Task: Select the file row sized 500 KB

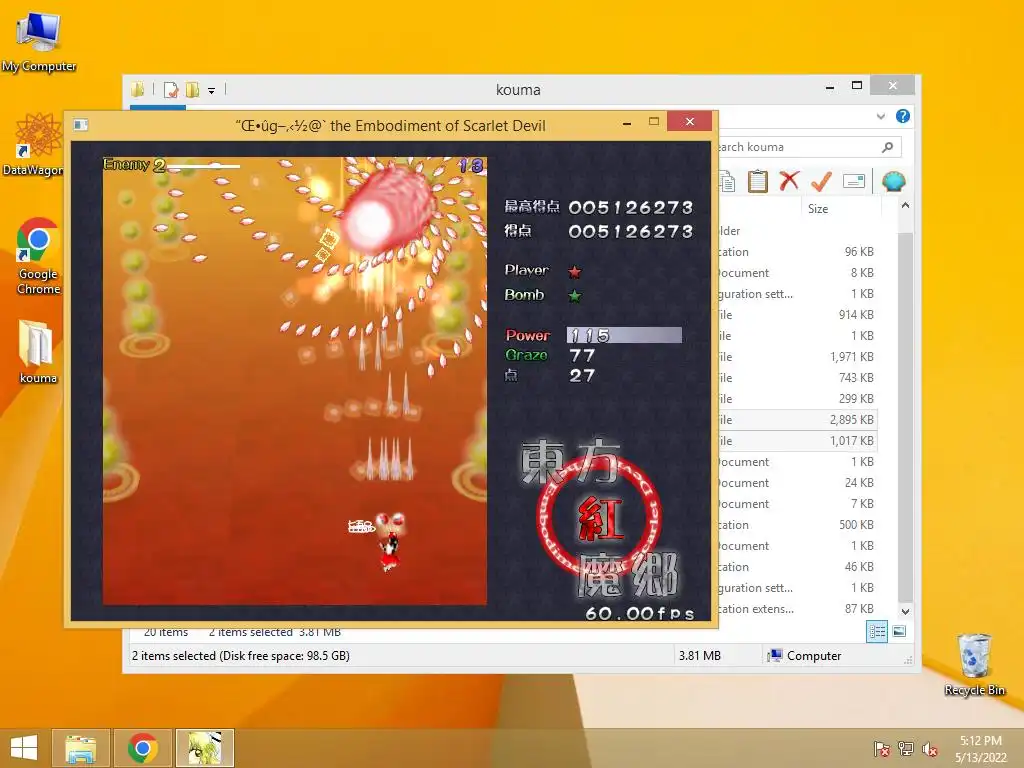Action: pyautogui.click(x=797, y=524)
